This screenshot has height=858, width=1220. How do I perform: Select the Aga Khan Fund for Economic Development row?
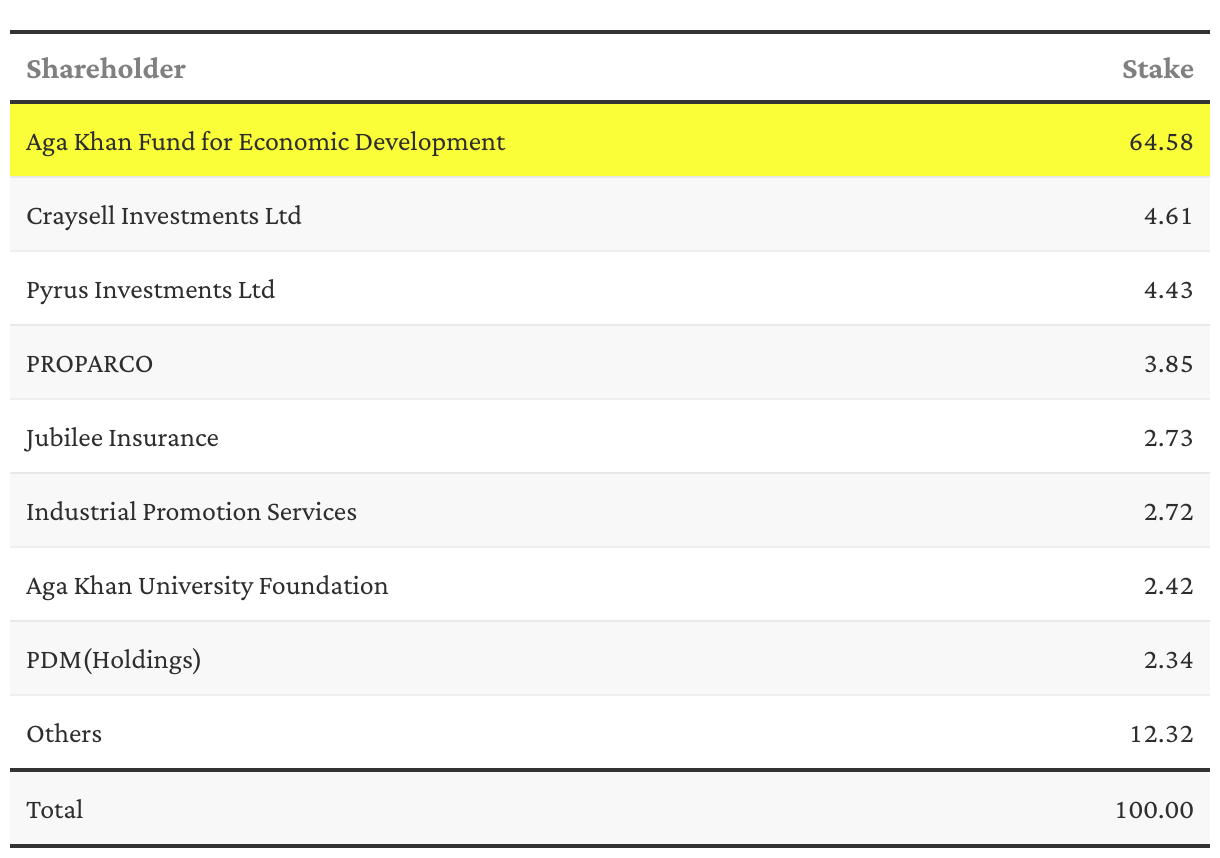click(x=610, y=141)
